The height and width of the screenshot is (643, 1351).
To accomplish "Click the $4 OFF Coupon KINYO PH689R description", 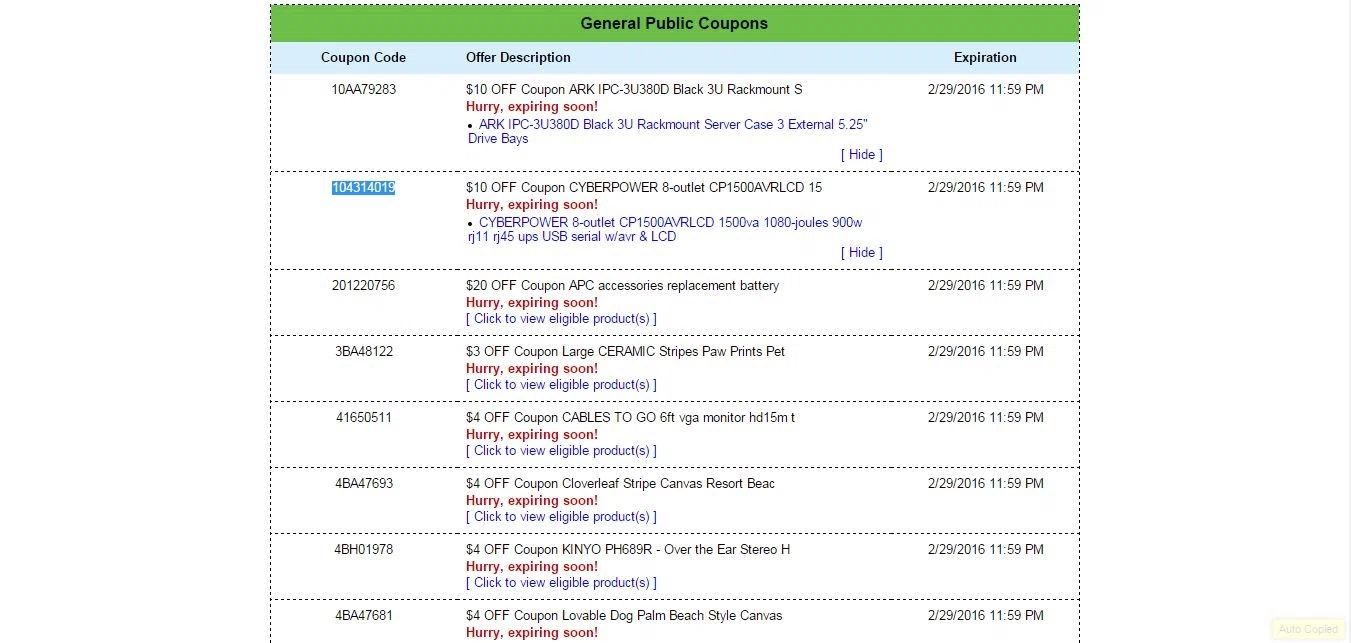I will click(628, 549).
